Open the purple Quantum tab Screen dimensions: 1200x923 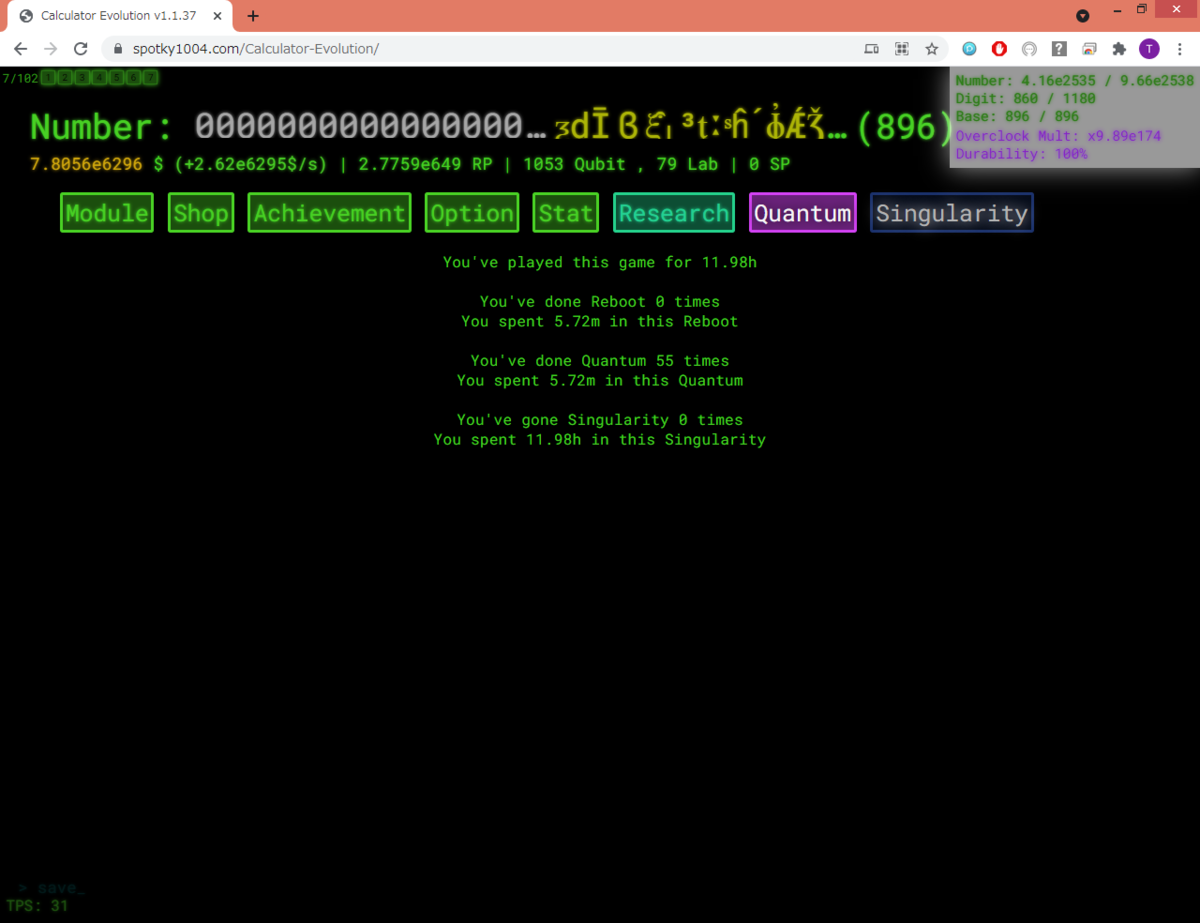pos(803,213)
